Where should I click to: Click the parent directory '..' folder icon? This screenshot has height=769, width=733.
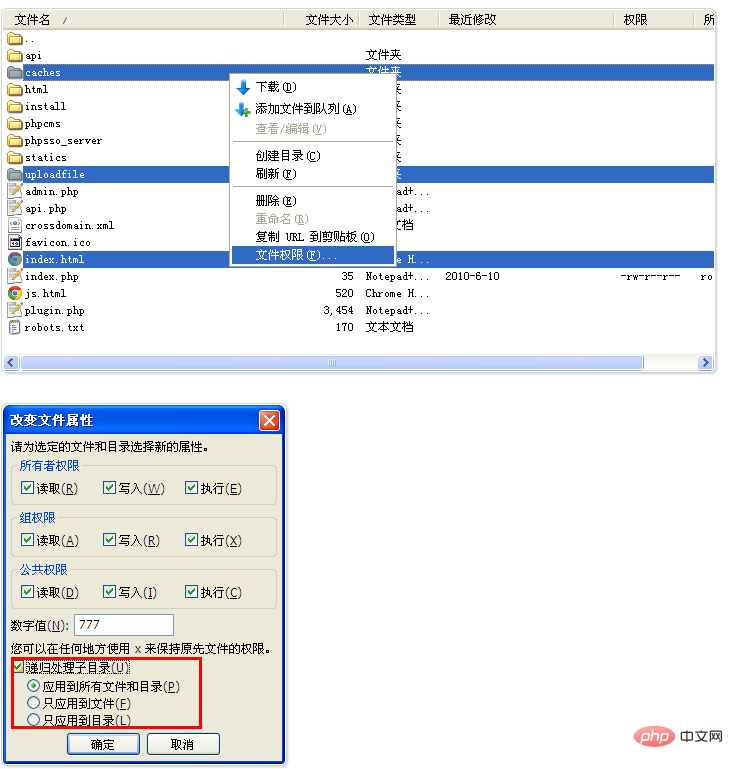(15, 38)
